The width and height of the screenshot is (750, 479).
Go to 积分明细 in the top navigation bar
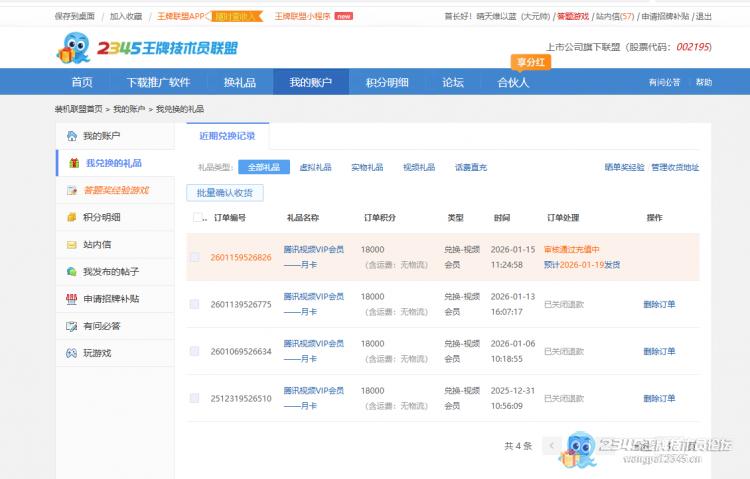(x=386, y=82)
